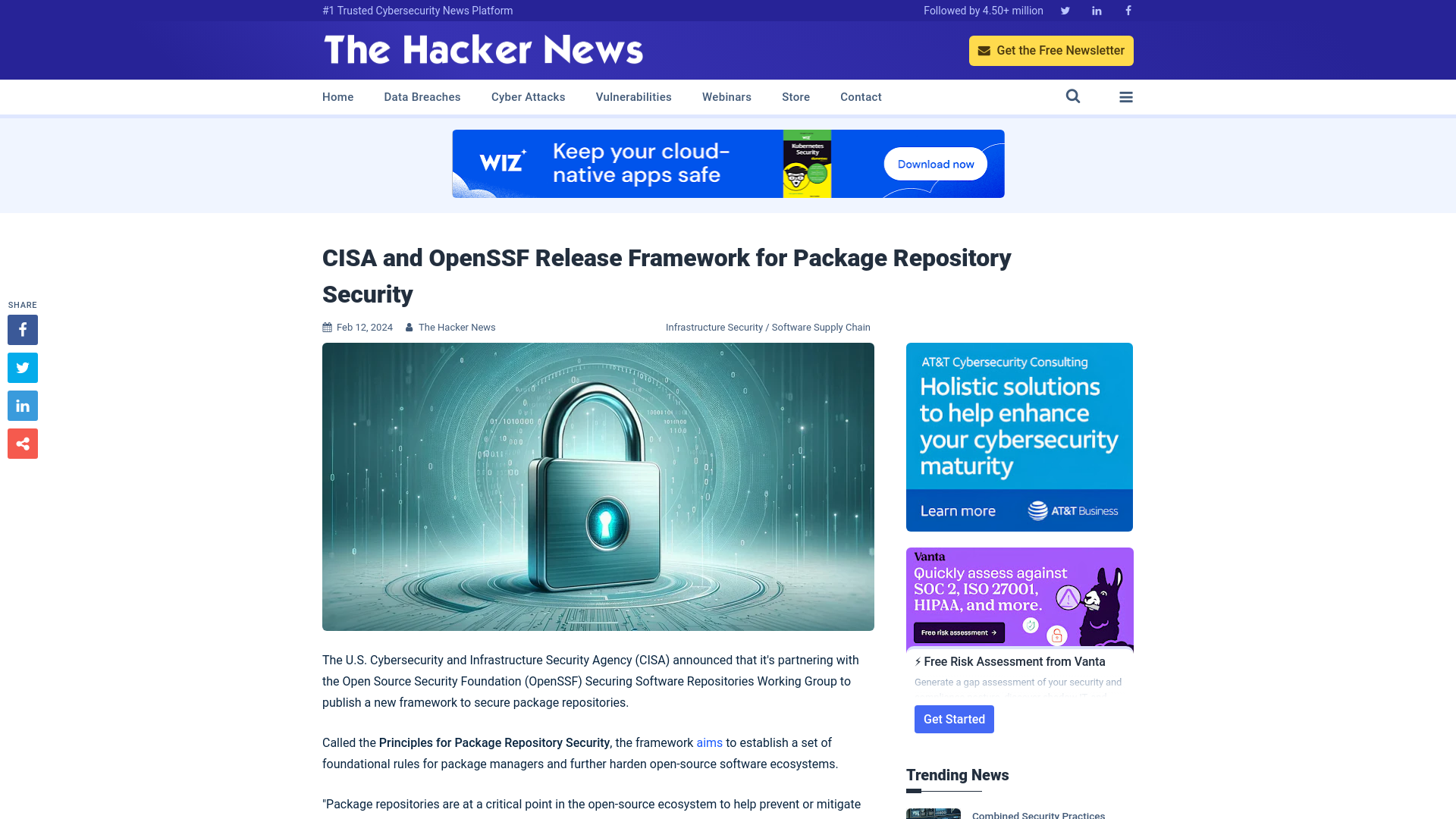Viewport: 1456px width, 819px height.
Task: Select the Vulnerabilities menu tab
Action: click(633, 97)
